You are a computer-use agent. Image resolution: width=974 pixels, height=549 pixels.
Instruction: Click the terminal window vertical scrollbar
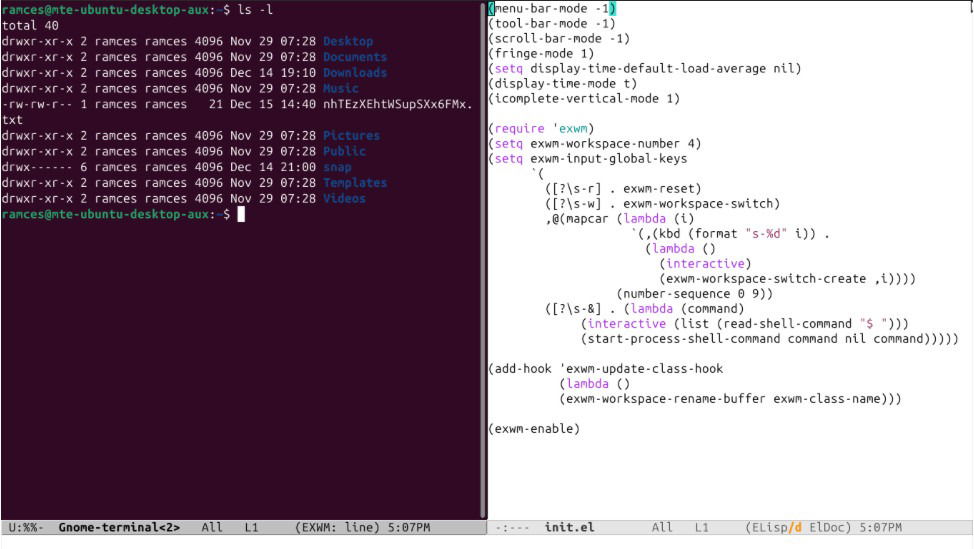483,261
